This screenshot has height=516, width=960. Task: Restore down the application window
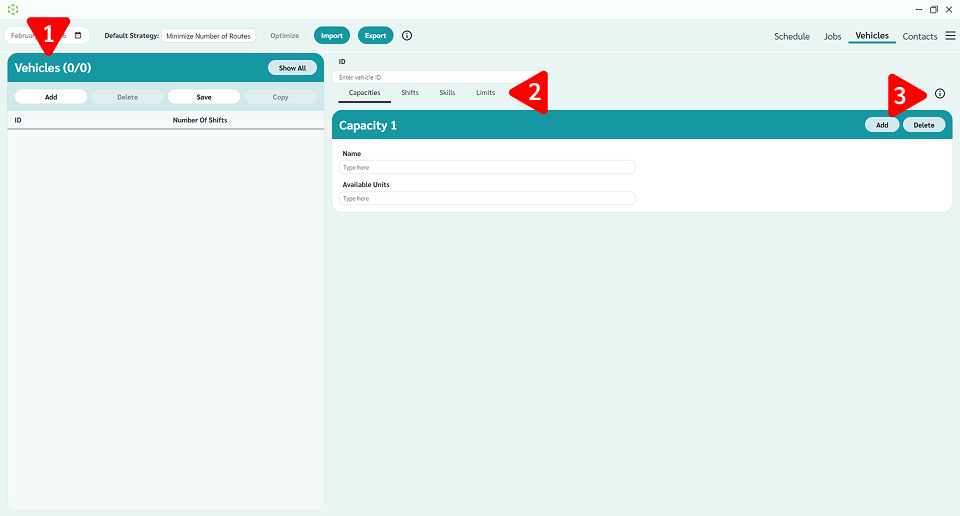tap(933, 9)
